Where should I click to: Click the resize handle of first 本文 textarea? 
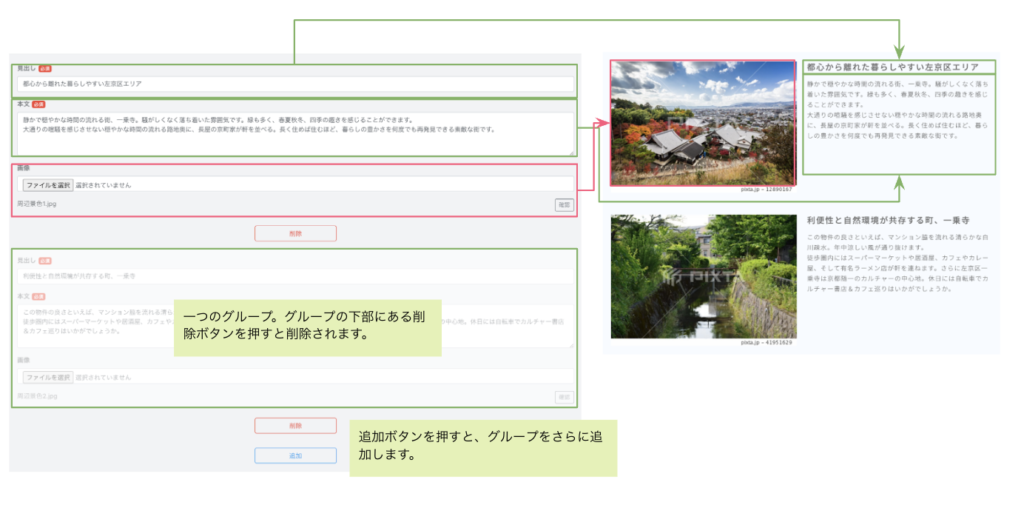(571, 151)
